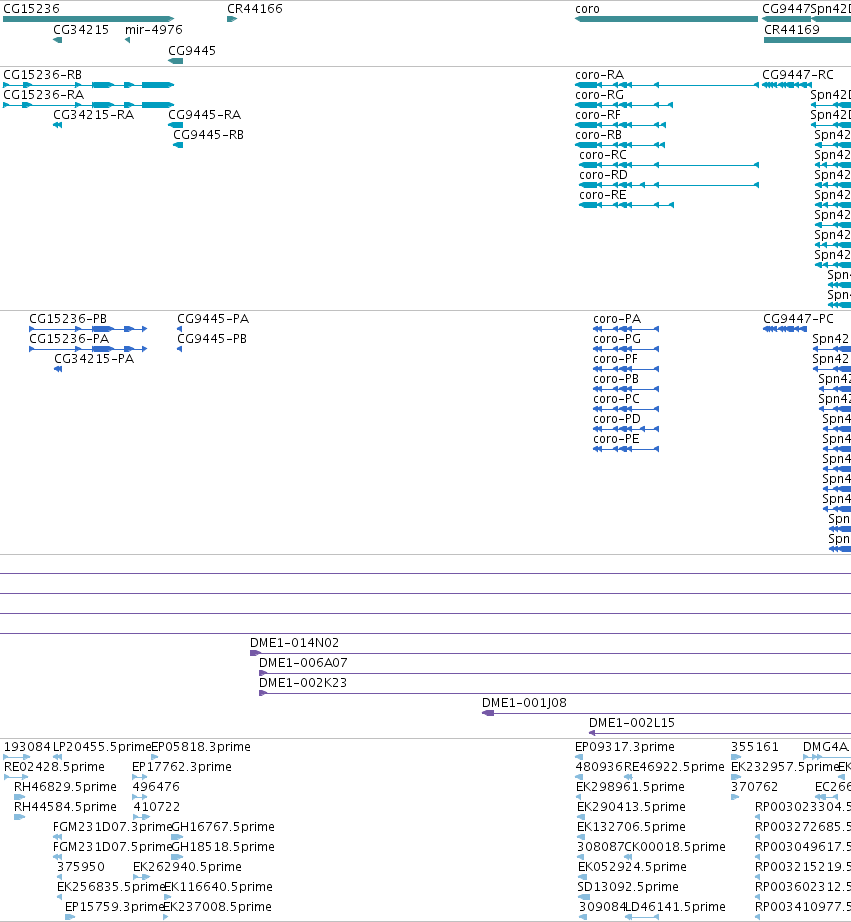Select the EP05818.3prime EST label
The height and width of the screenshot is (922, 851).
[201, 747]
